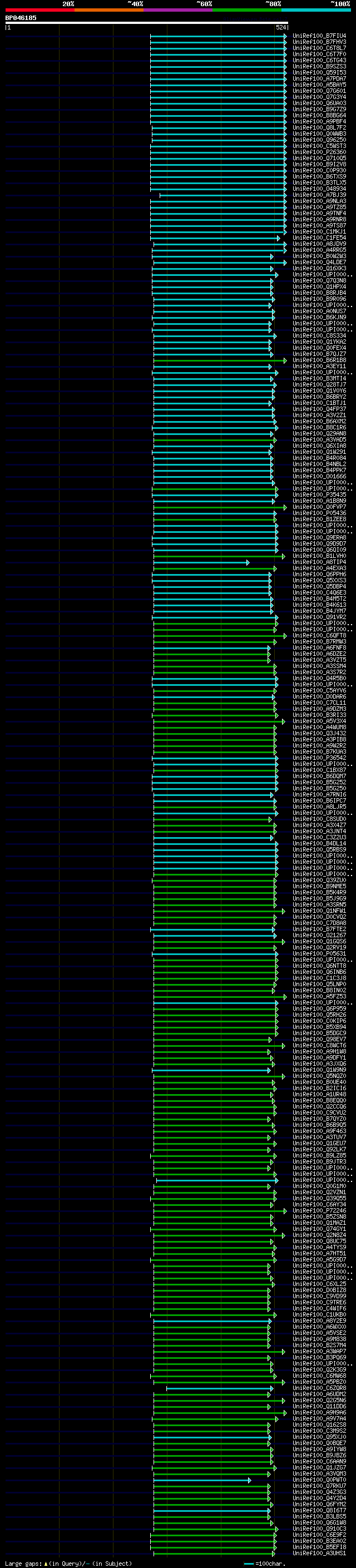Select hit label UniRef100_B4K613
The width and height of the screenshot is (356, 1568).
click(319, 605)
